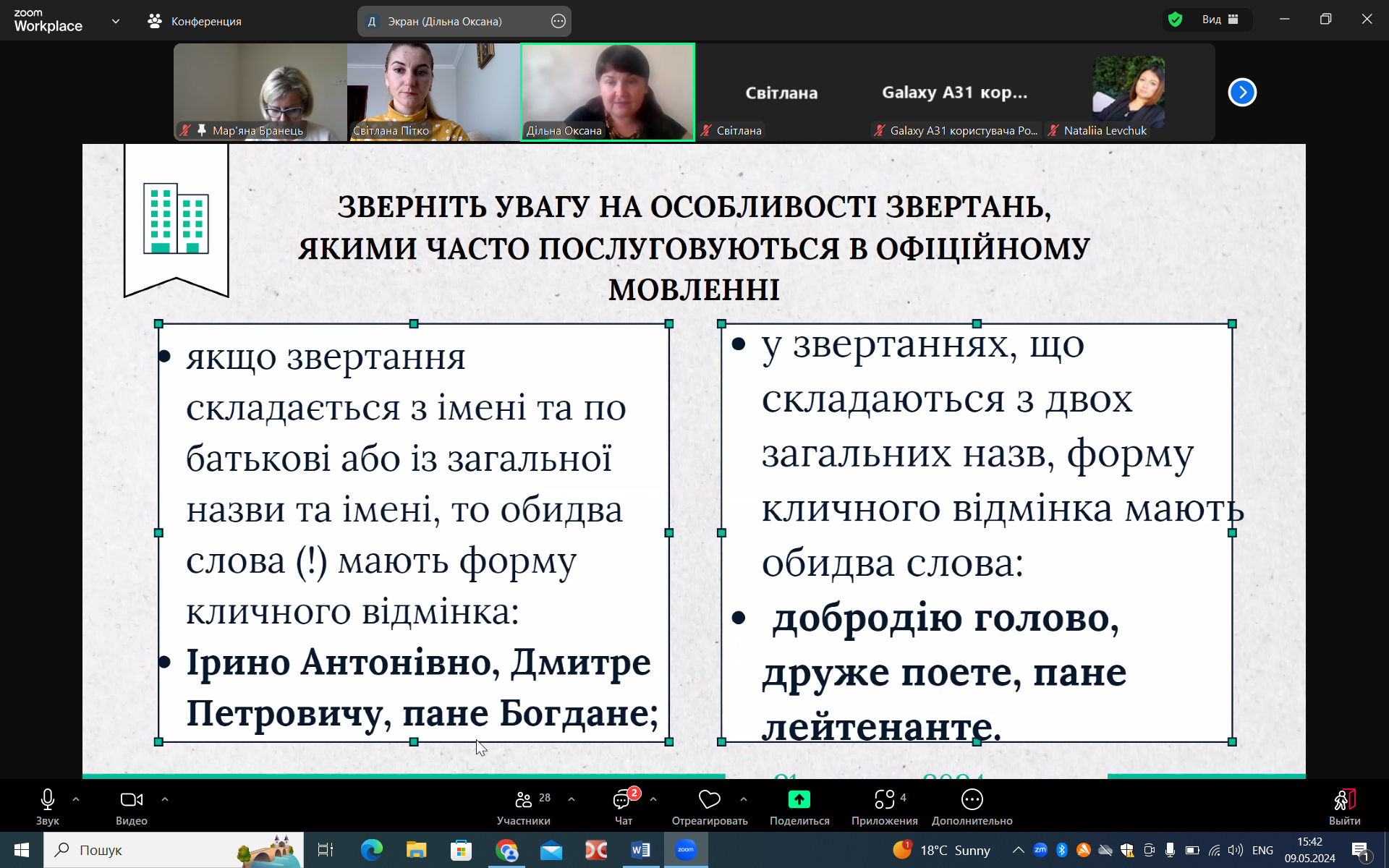
Task: Click the Участники participants icon
Action: [x=523, y=799]
